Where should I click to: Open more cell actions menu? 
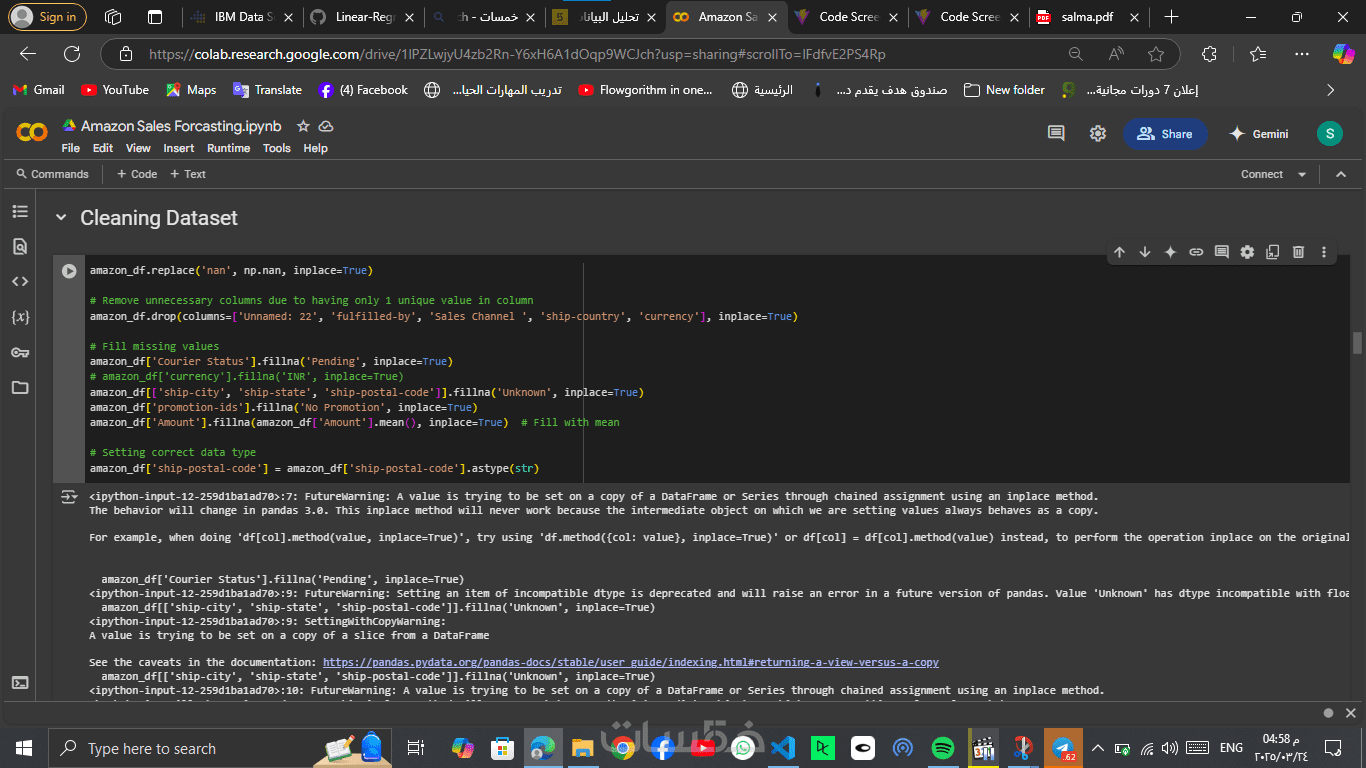[1324, 252]
